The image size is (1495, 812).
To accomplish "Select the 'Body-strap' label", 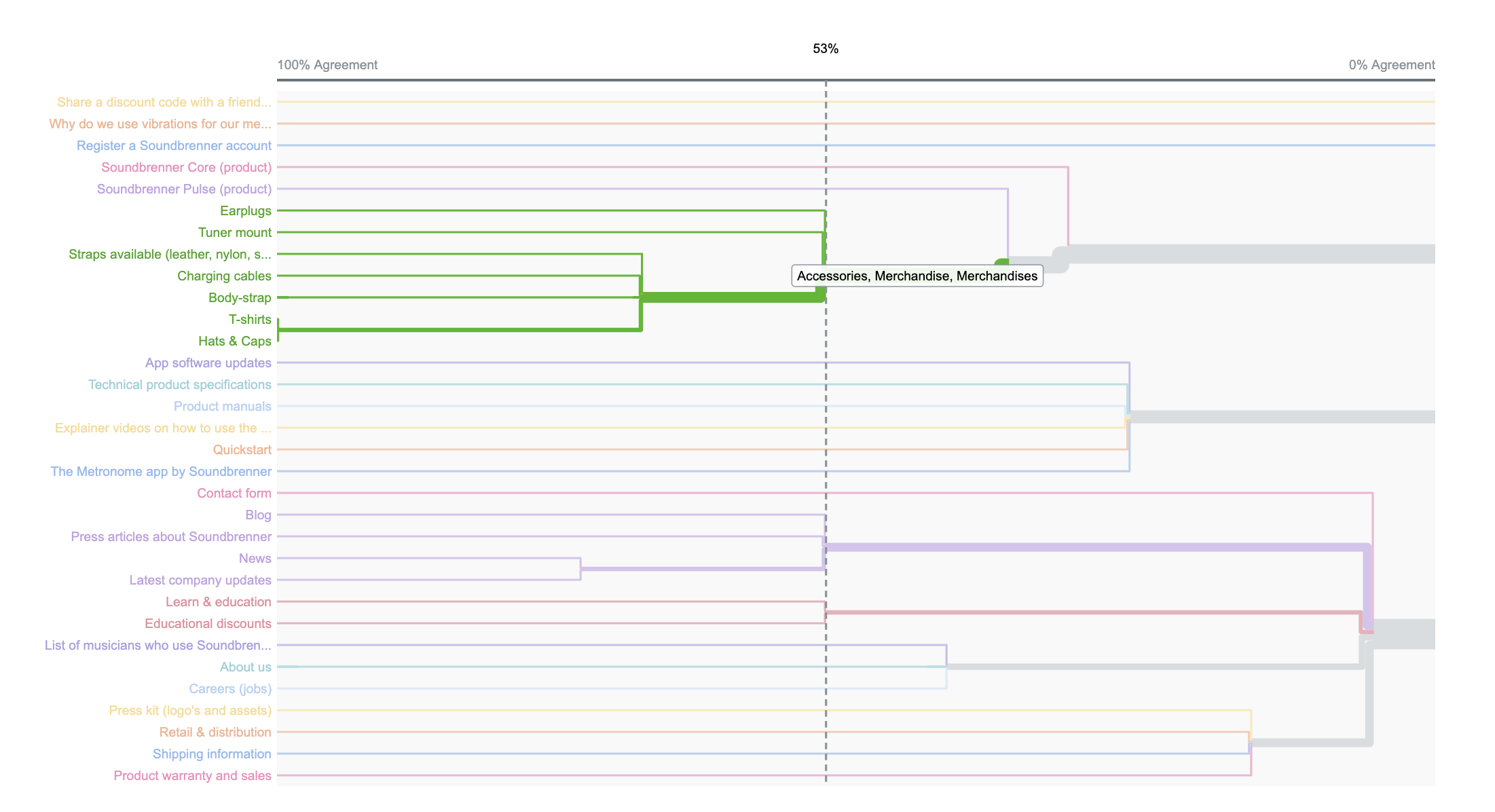I will tap(240, 297).
